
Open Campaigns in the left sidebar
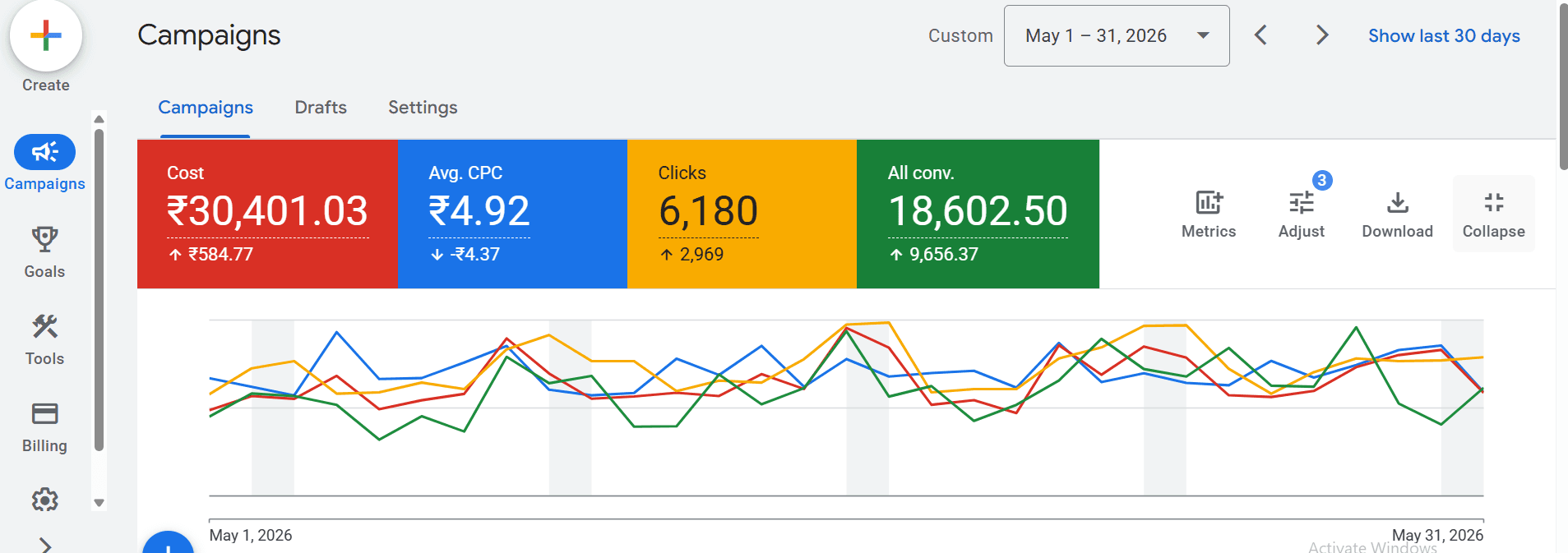tap(44, 164)
